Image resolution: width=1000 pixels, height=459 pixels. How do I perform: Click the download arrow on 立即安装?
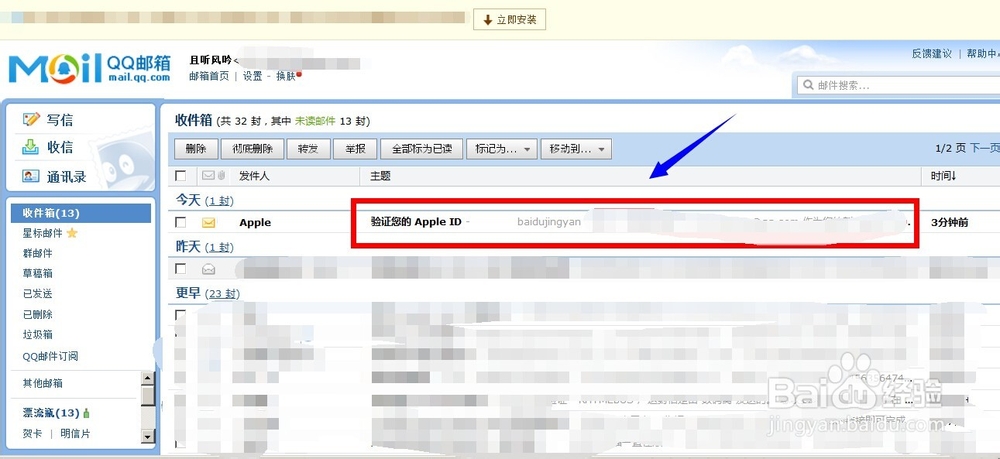[488, 20]
